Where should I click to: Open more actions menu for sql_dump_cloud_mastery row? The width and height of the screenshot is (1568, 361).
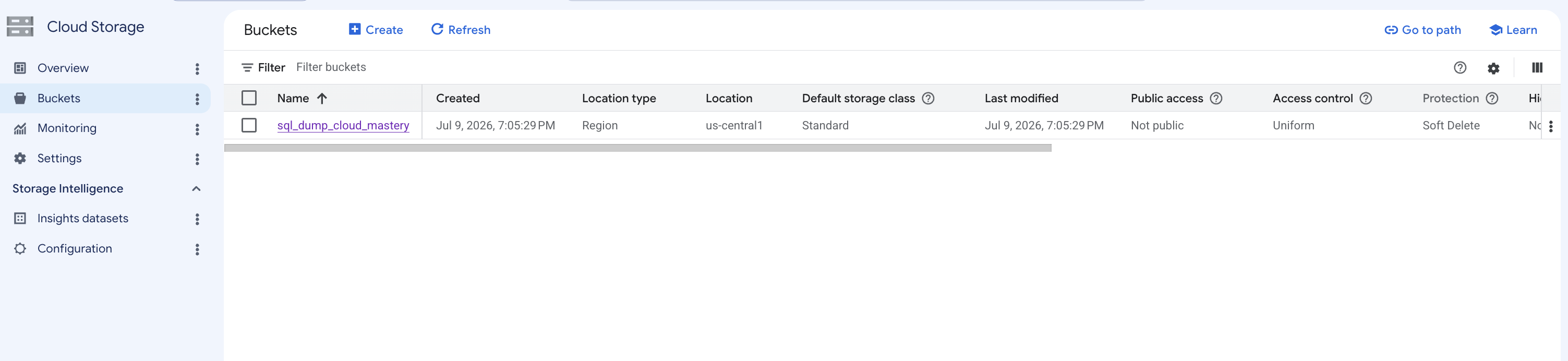[1550, 126]
